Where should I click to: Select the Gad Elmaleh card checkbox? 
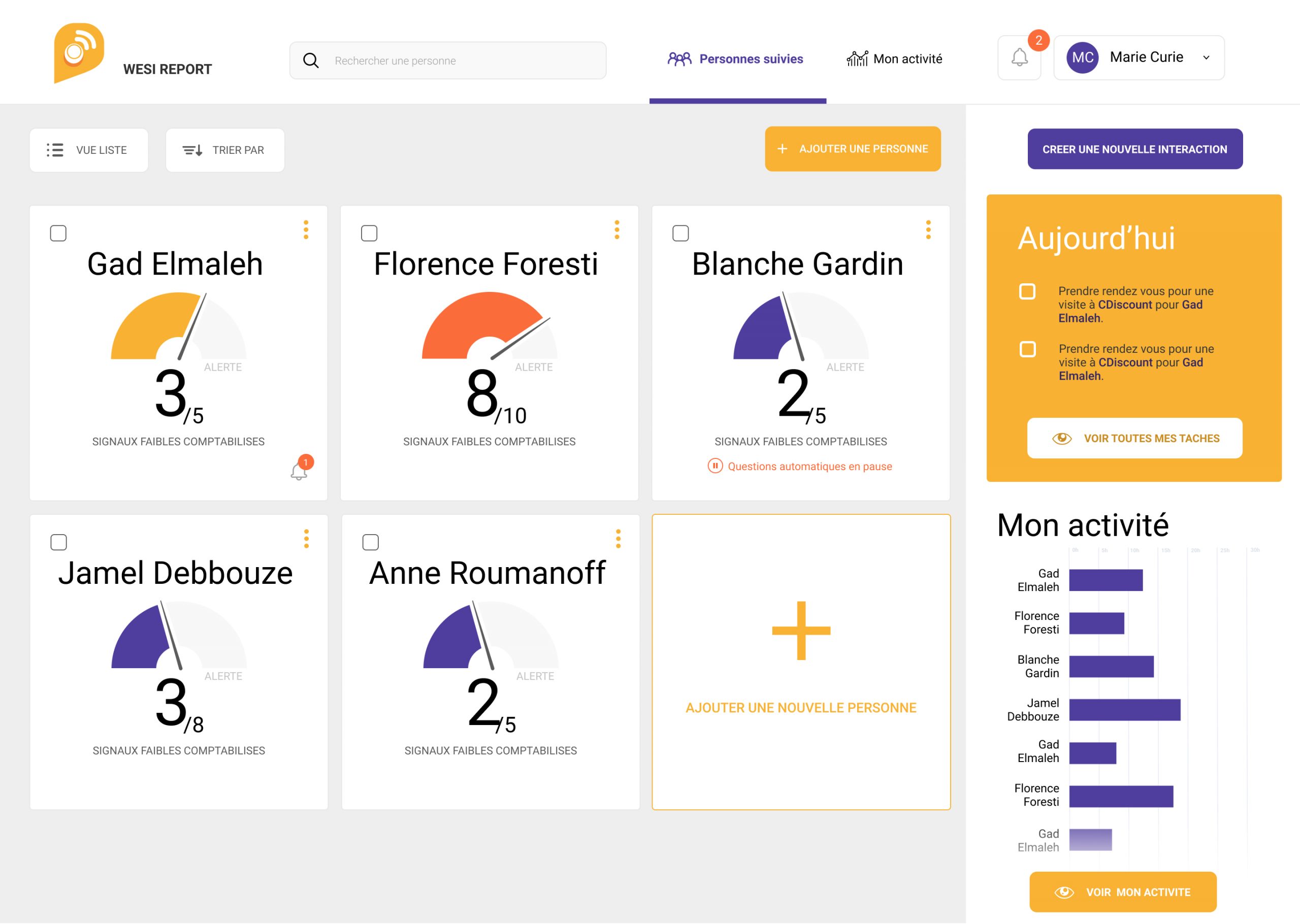pos(58,233)
